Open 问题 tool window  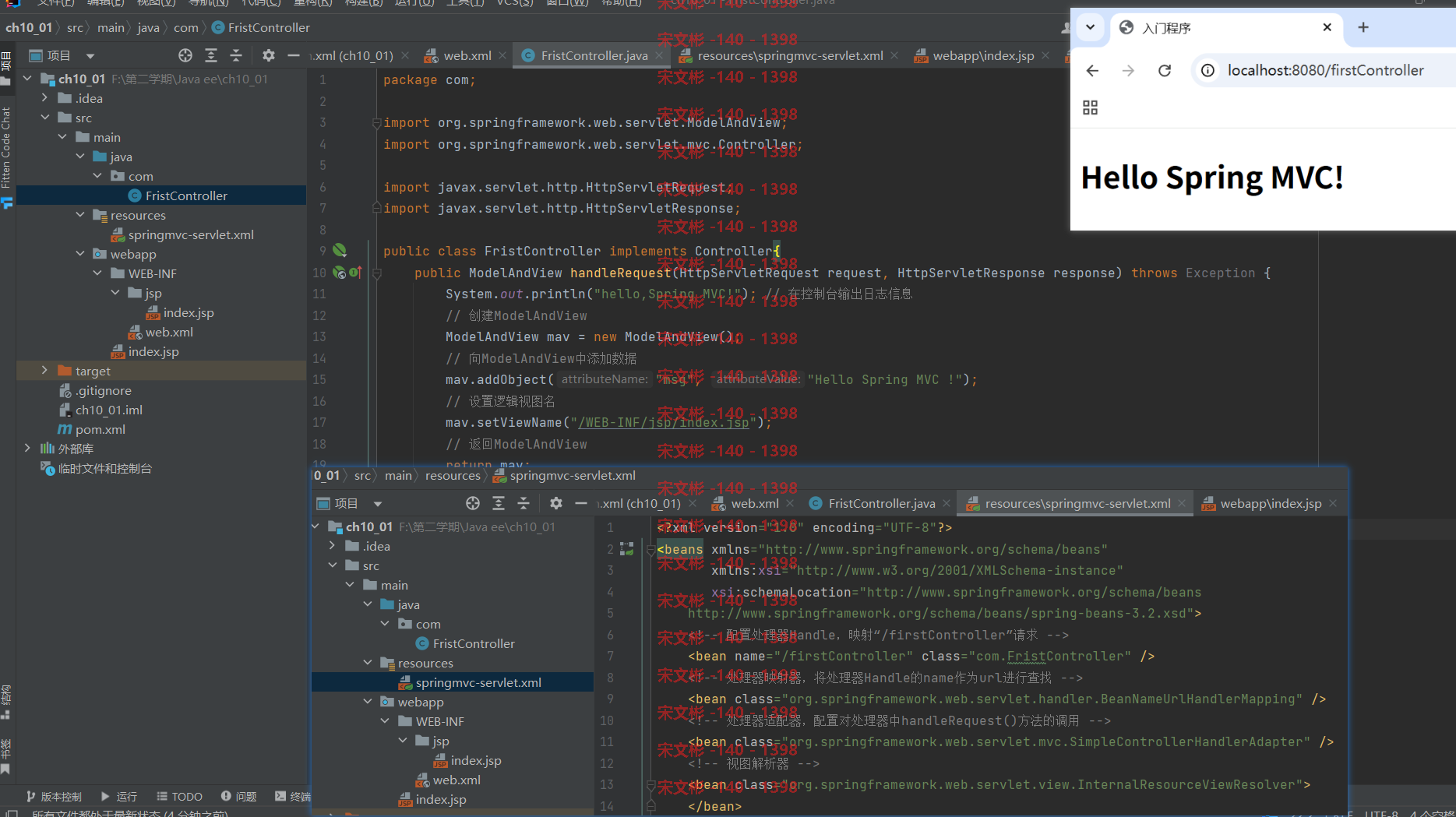pyautogui.click(x=239, y=796)
